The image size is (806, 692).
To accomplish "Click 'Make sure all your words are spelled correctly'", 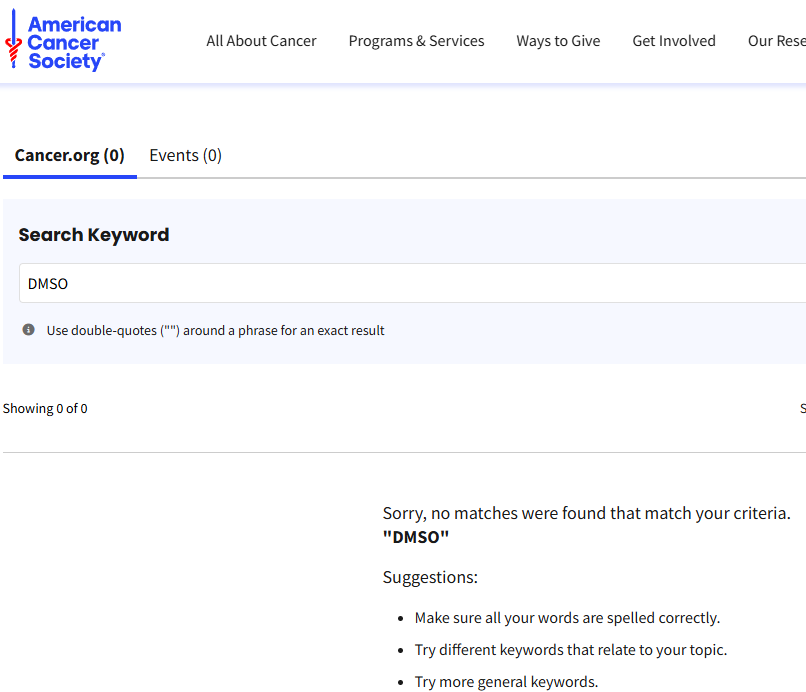I will pyautogui.click(x=567, y=618).
